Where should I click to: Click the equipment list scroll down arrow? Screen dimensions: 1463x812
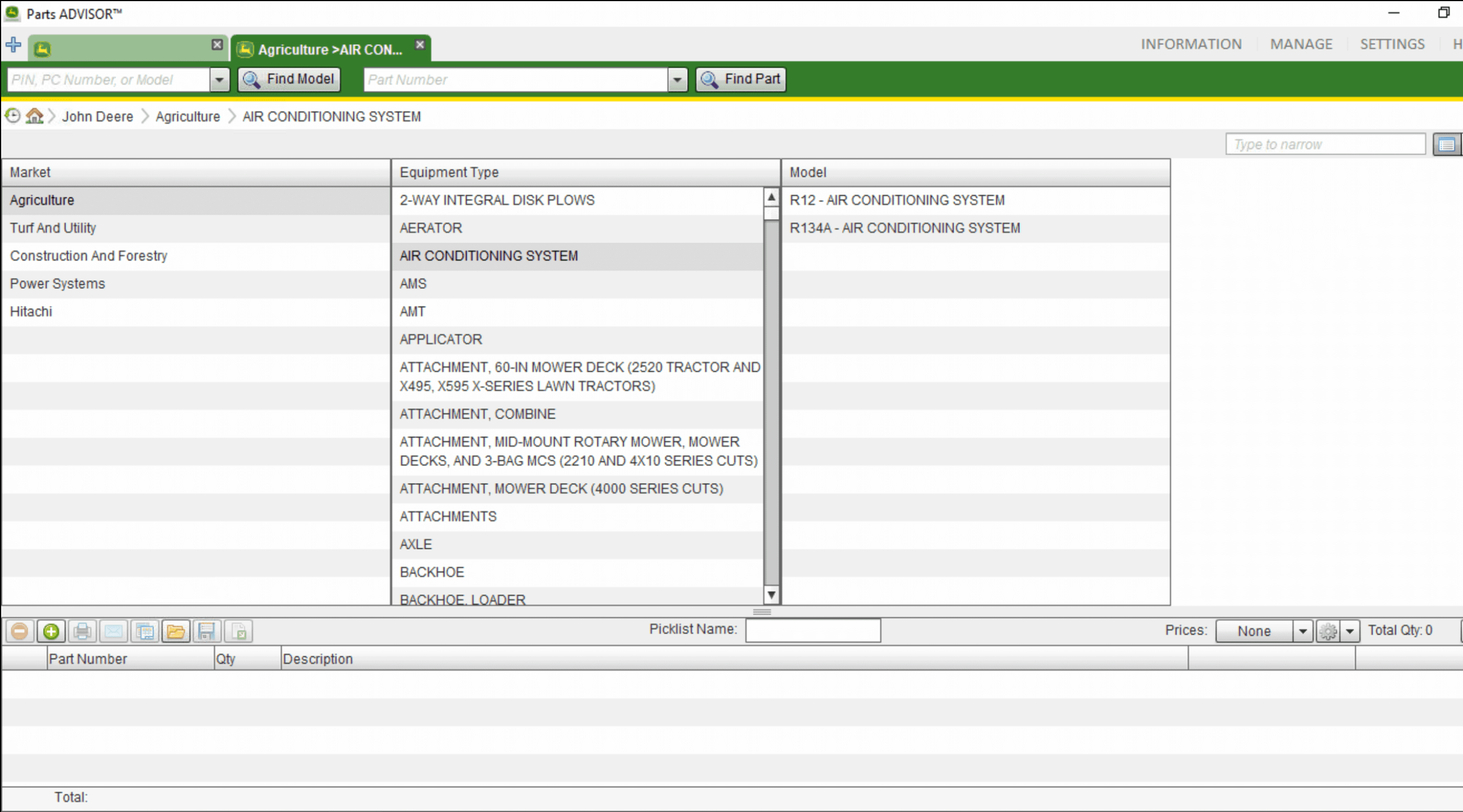[x=772, y=595]
